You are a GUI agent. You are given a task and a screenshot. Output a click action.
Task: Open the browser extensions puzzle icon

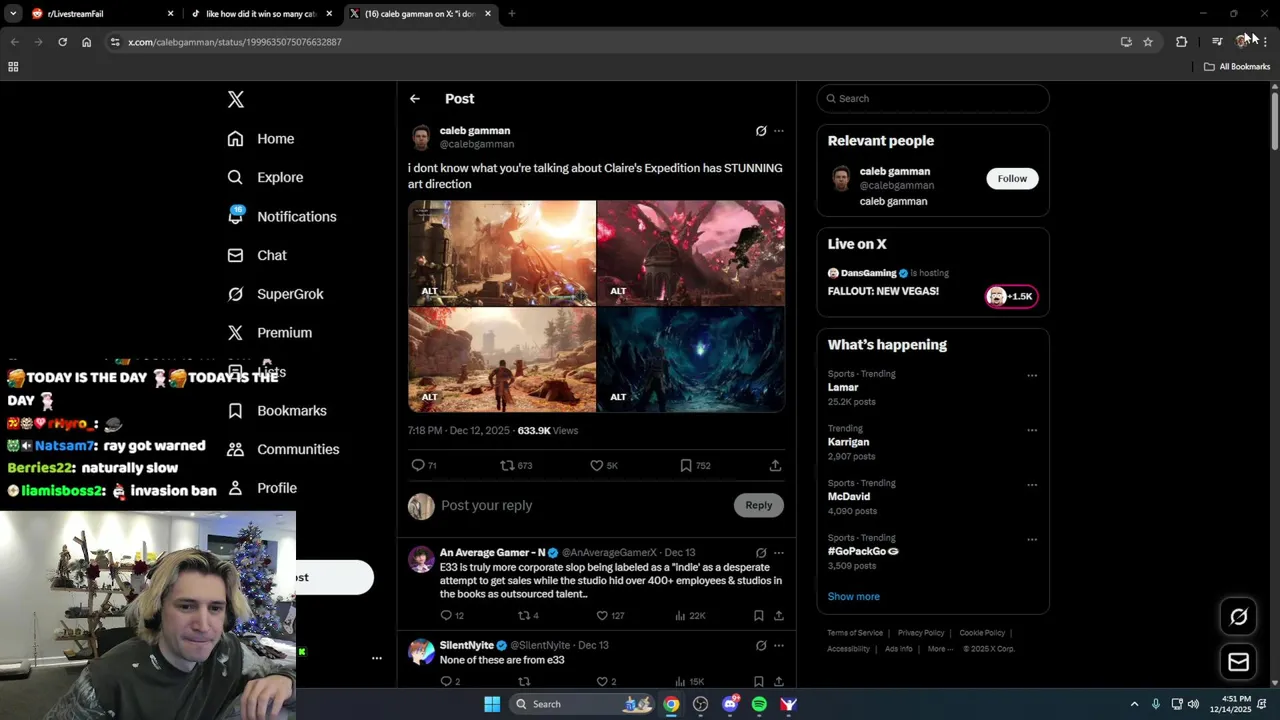click(1182, 42)
